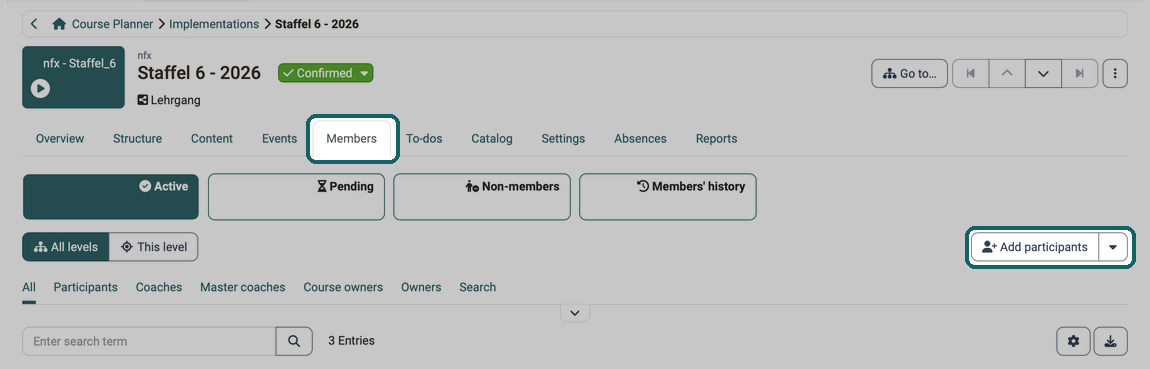Jump to the first implementation element

pos(970,73)
